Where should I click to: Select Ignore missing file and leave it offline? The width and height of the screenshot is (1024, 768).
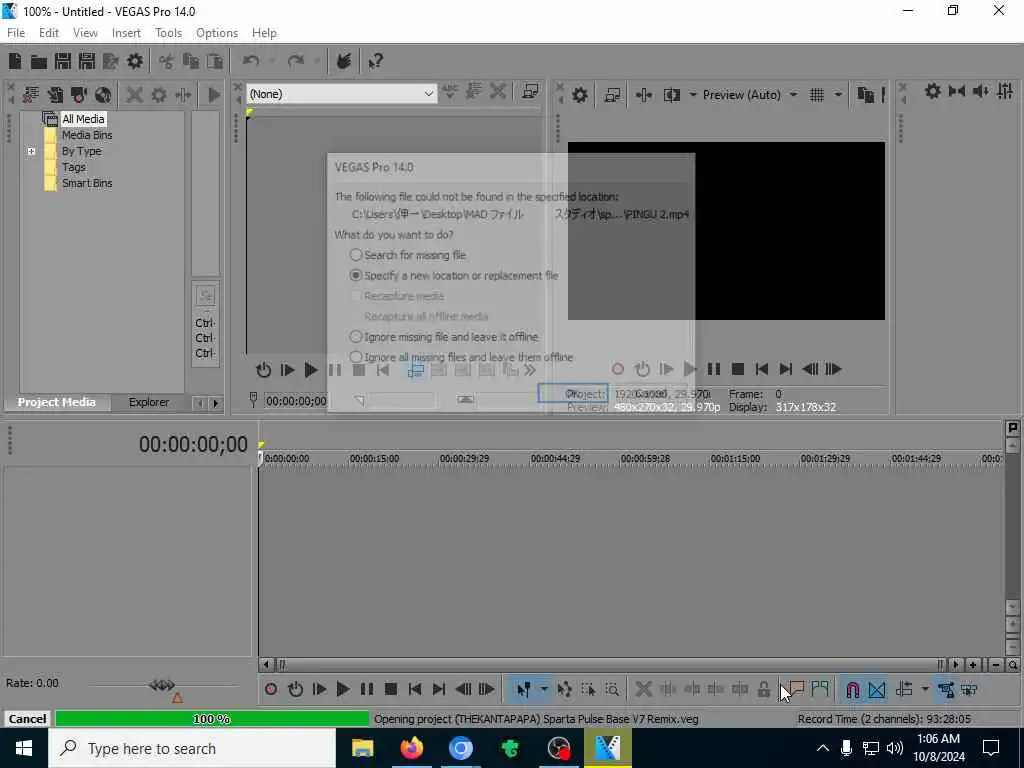356,336
